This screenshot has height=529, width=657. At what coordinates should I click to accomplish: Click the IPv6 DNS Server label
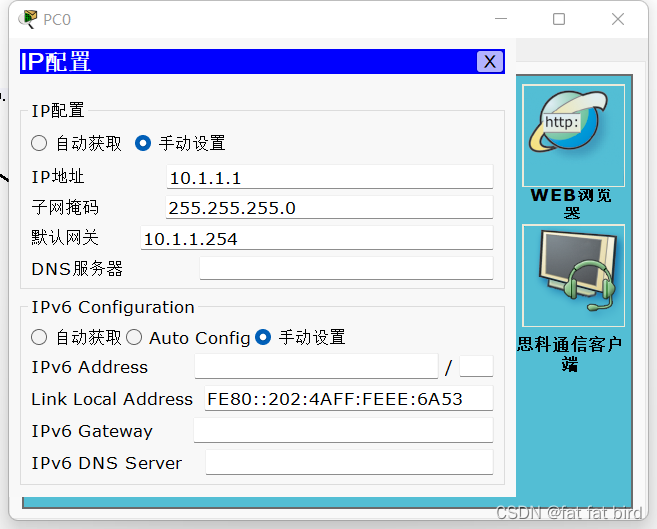(107, 463)
